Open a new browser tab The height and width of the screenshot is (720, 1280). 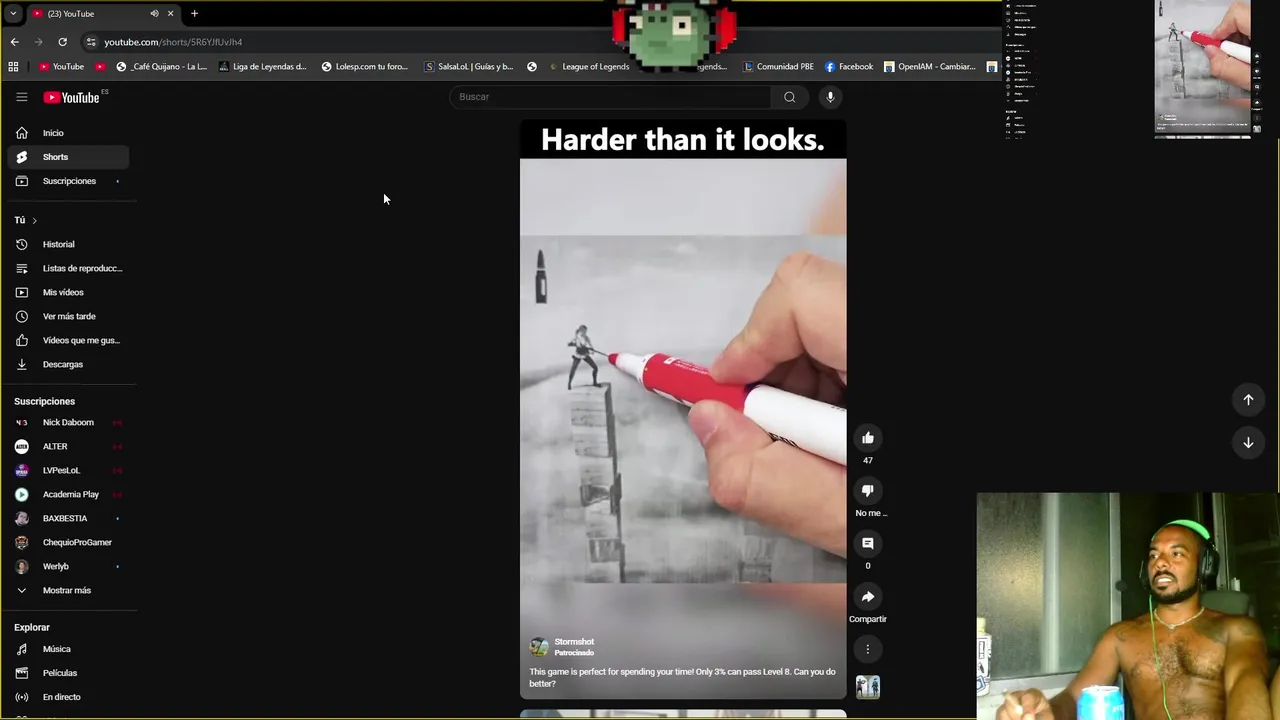point(194,14)
